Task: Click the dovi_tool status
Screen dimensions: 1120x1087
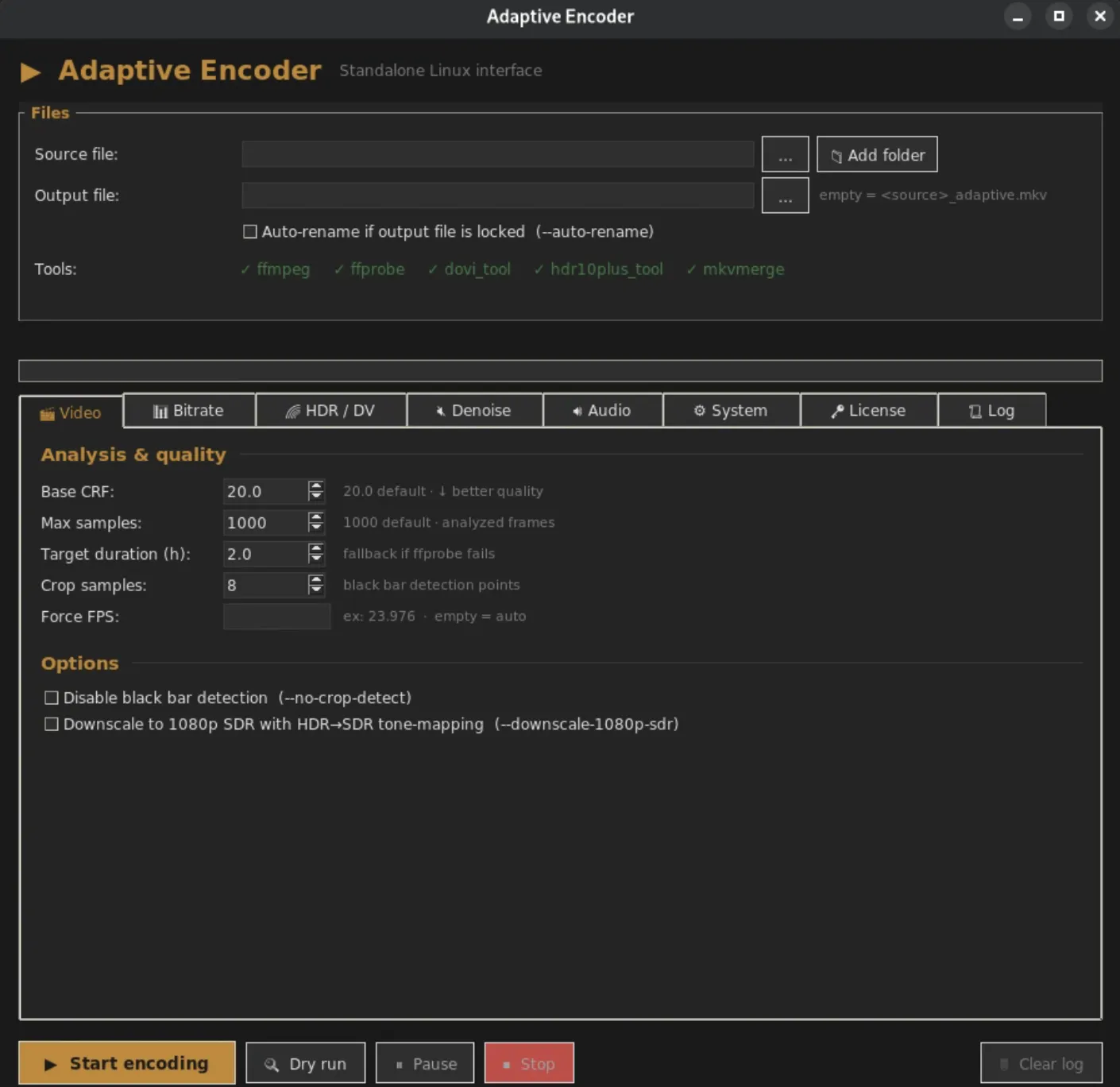Action: pos(469,269)
